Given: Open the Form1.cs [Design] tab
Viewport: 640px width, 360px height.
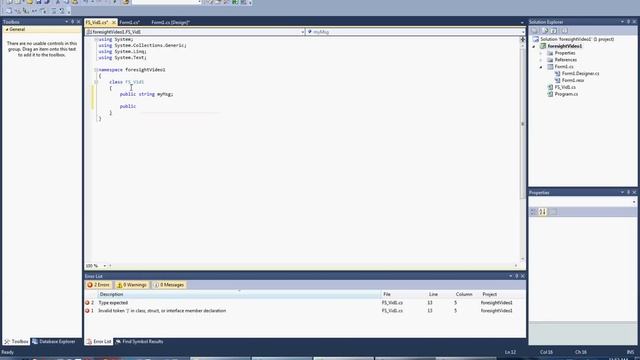Looking at the screenshot, I should click(x=170, y=22).
